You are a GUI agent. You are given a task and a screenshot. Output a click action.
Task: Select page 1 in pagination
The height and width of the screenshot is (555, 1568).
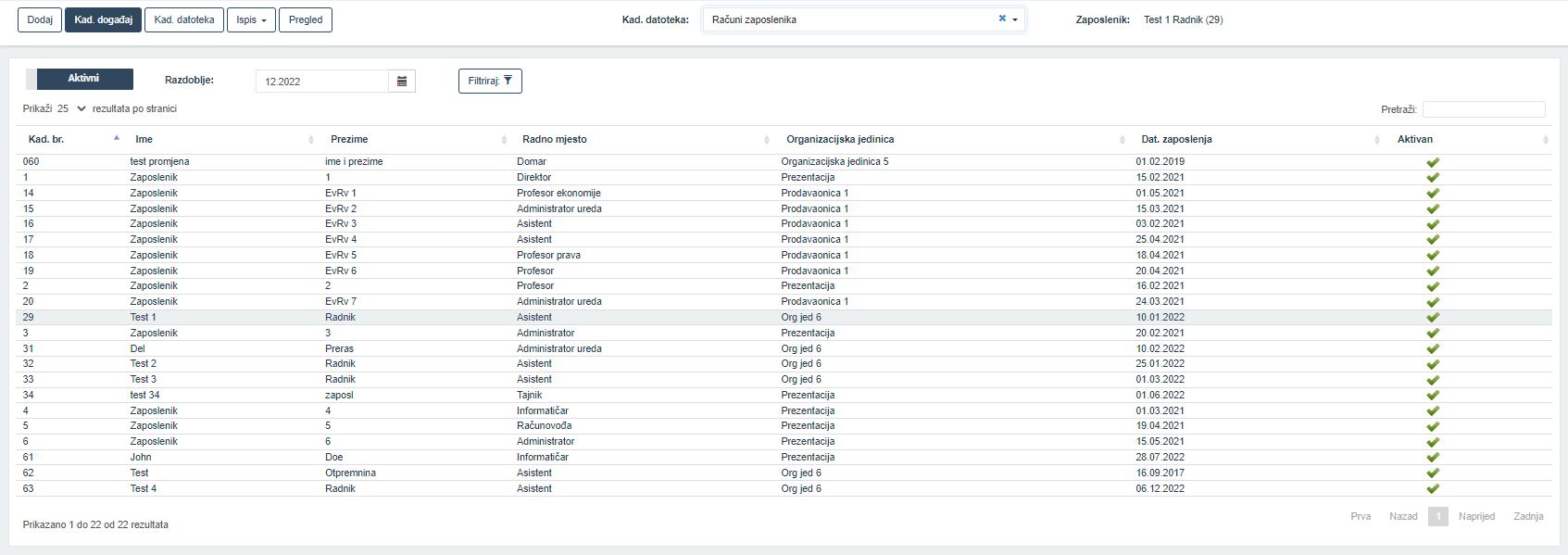(x=1438, y=516)
